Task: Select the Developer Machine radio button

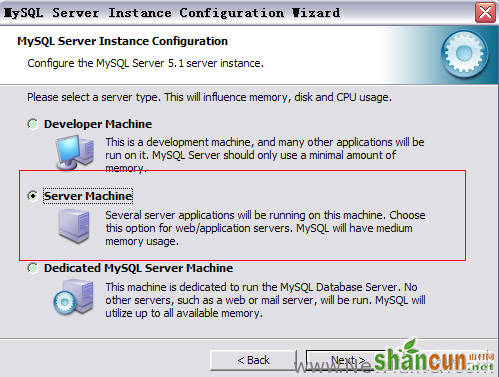Action: point(33,124)
